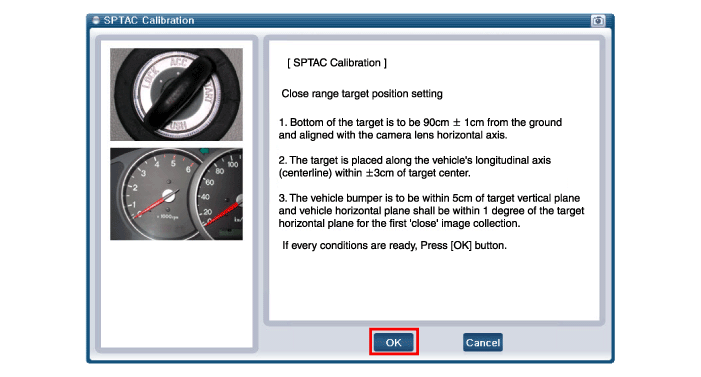Click the round application icon beside the title
The height and width of the screenshot is (377, 701).
[96, 20]
